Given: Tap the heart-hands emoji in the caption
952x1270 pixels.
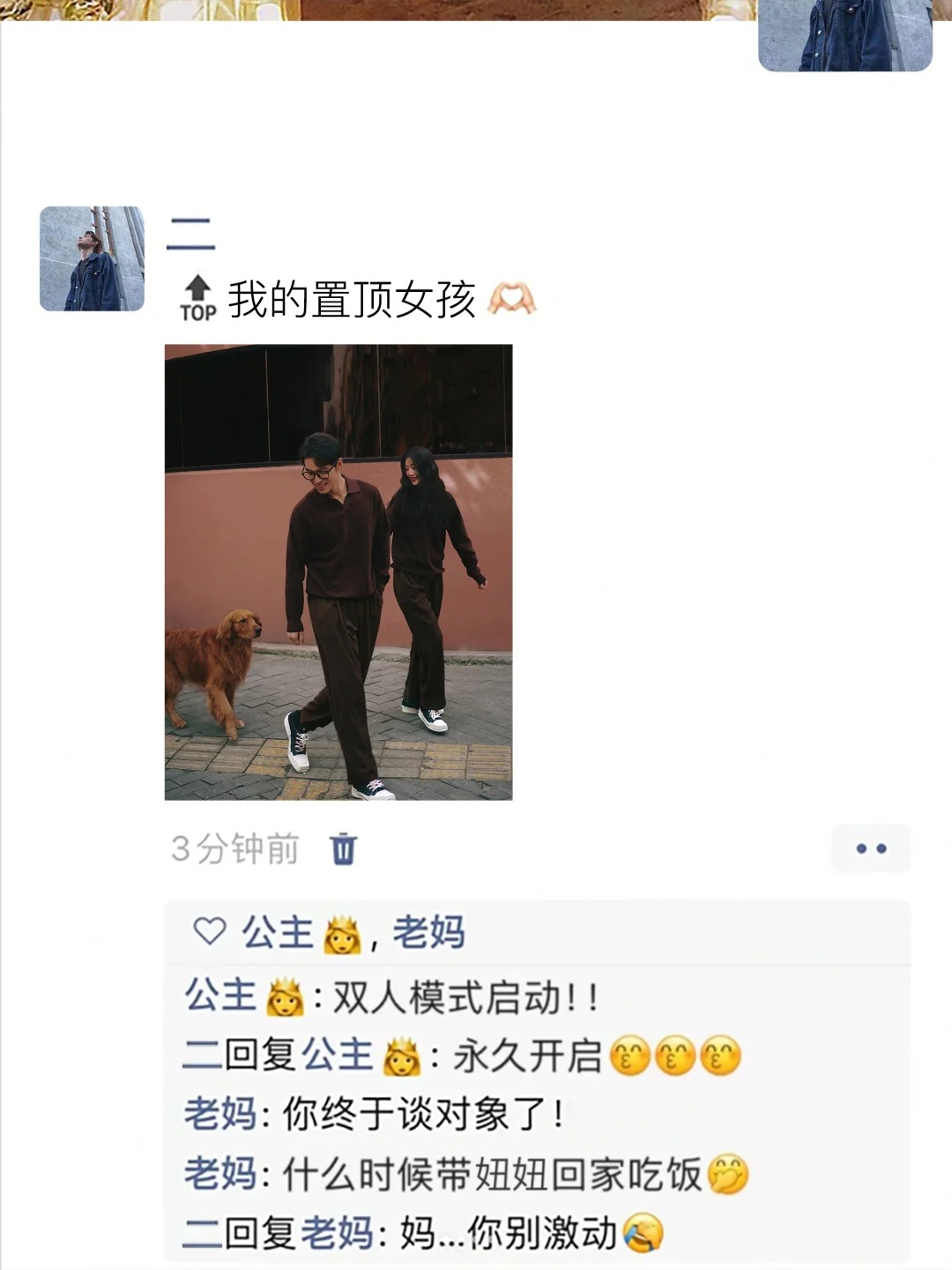Looking at the screenshot, I should click(512, 299).
